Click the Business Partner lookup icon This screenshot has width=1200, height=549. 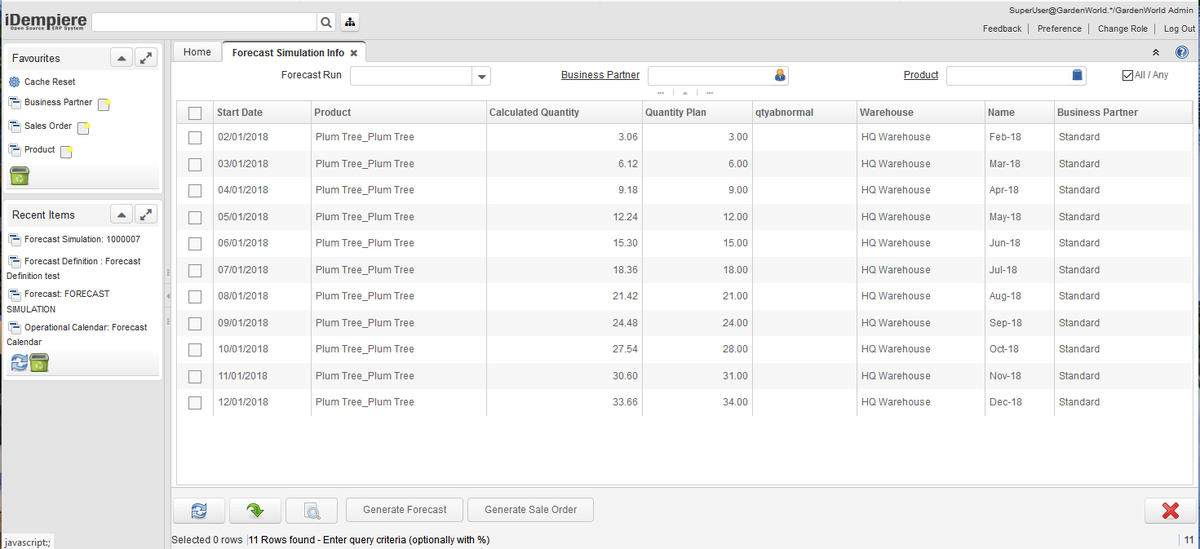(780, 75)
